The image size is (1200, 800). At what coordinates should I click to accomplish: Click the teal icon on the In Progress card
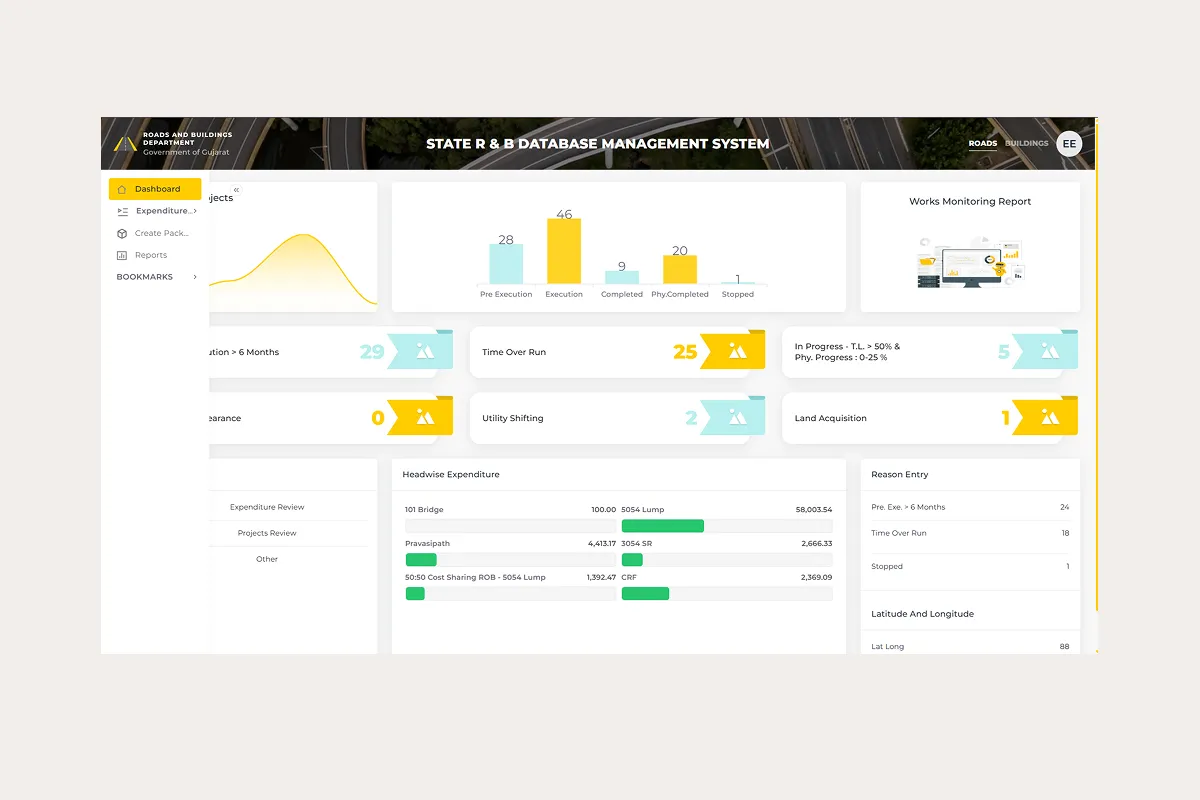click(1048, 350)
